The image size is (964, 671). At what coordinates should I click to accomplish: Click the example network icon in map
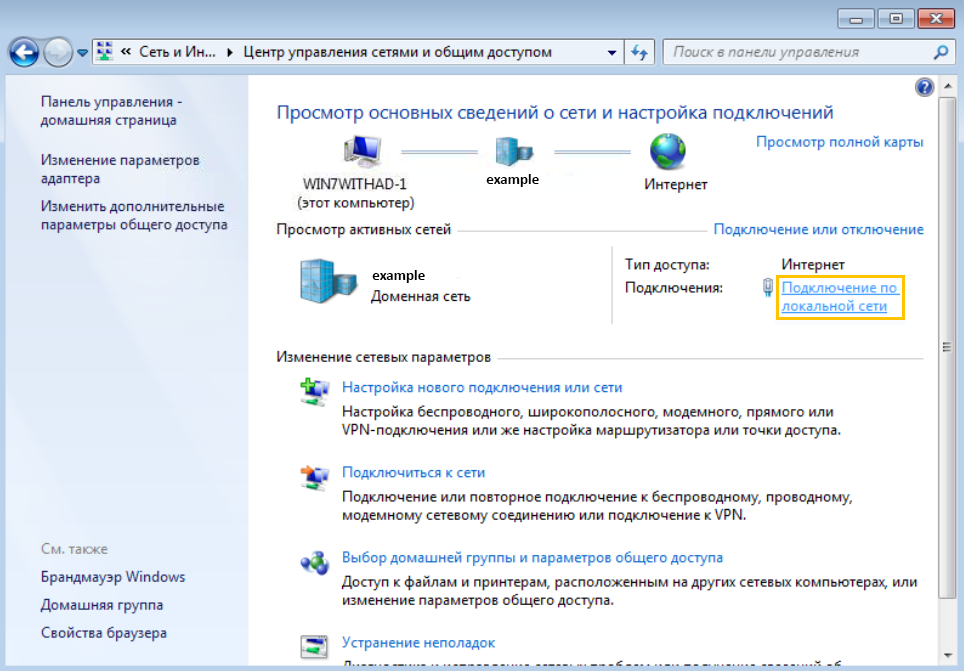point(513,152)
